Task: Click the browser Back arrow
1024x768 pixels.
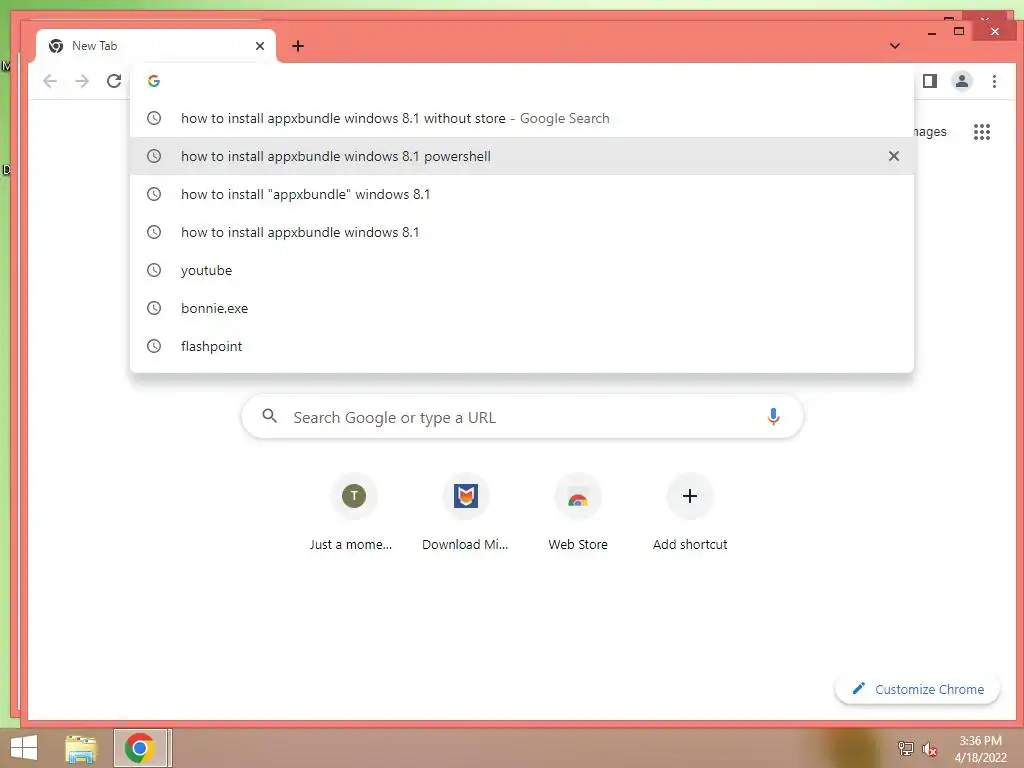Action: pos(50,81)
